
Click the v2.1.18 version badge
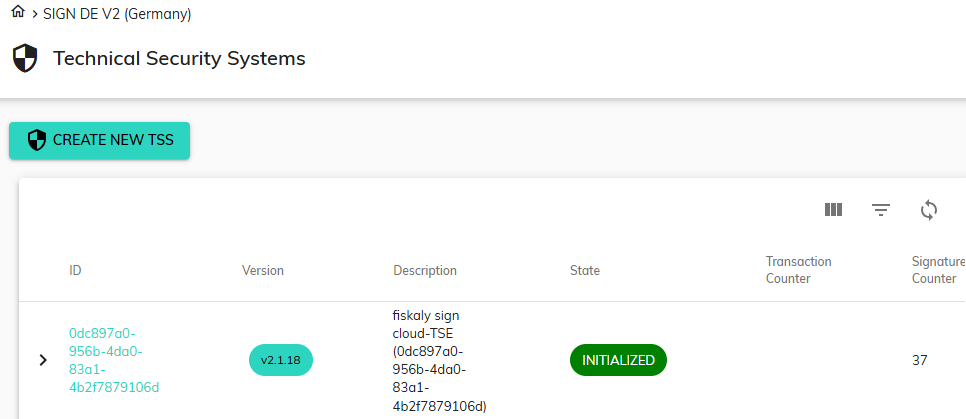[x=281, y=360]
